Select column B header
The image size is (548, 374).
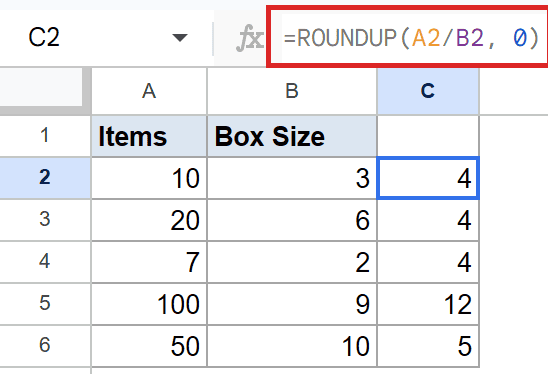click(292, 91)
